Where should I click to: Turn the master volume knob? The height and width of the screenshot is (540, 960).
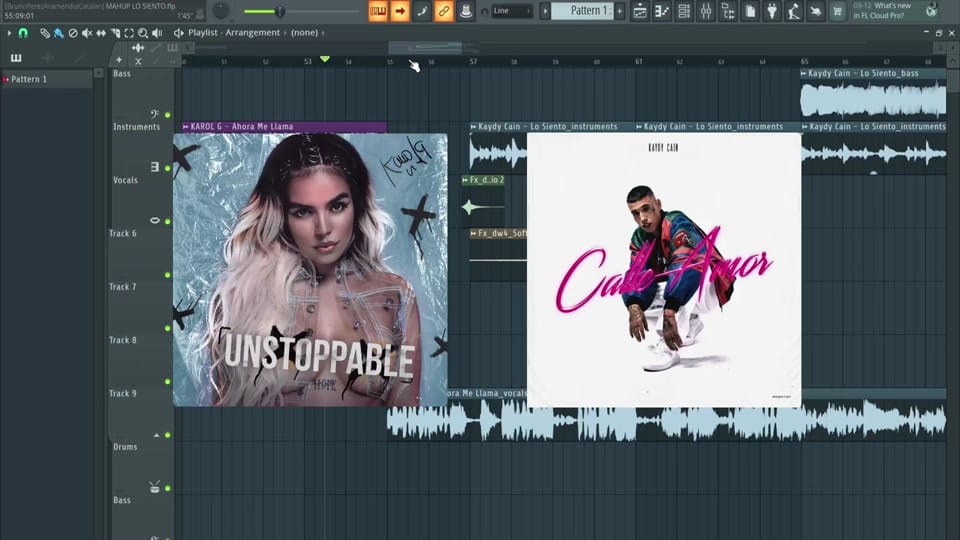[x=220, y=10]
